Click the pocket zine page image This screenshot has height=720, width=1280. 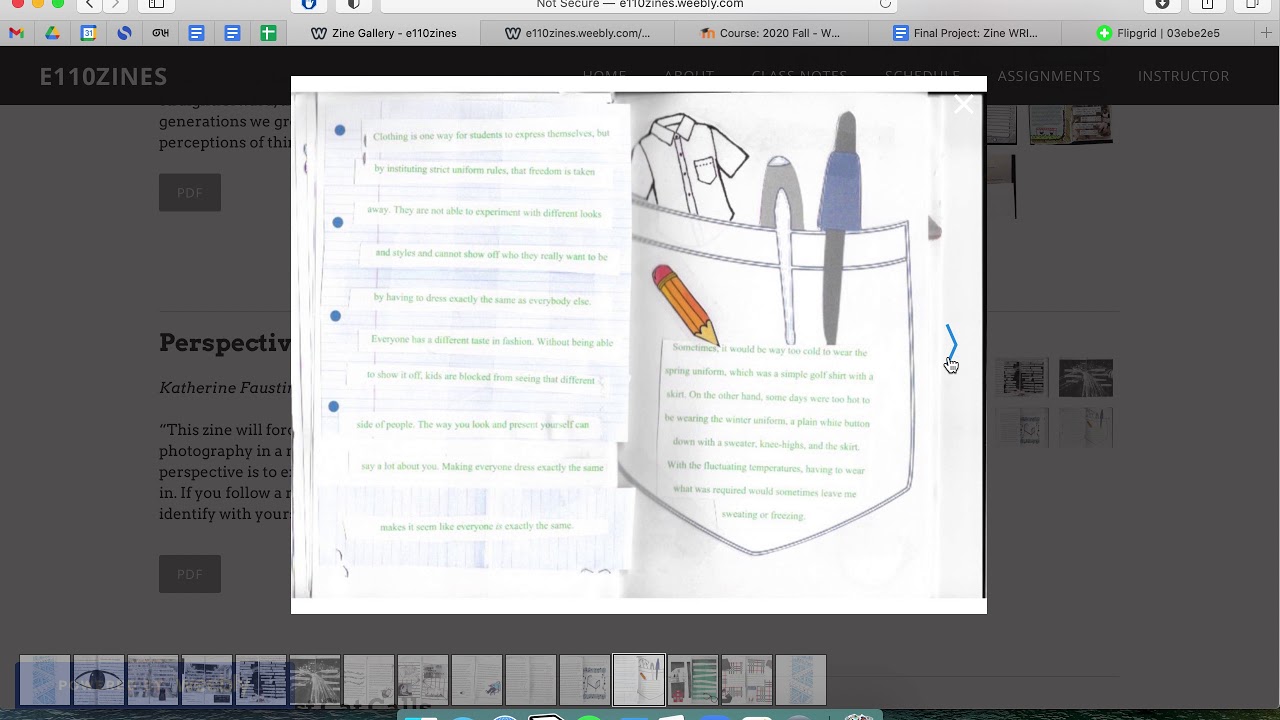638,345
